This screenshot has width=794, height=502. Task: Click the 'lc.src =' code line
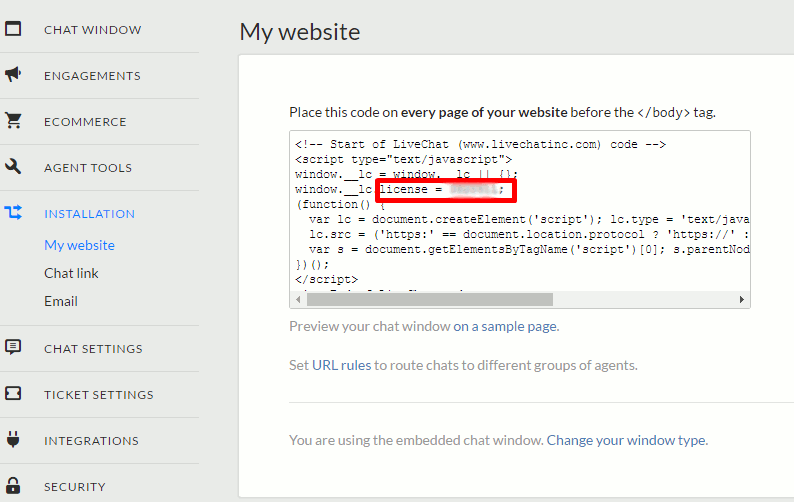[529, 235]
